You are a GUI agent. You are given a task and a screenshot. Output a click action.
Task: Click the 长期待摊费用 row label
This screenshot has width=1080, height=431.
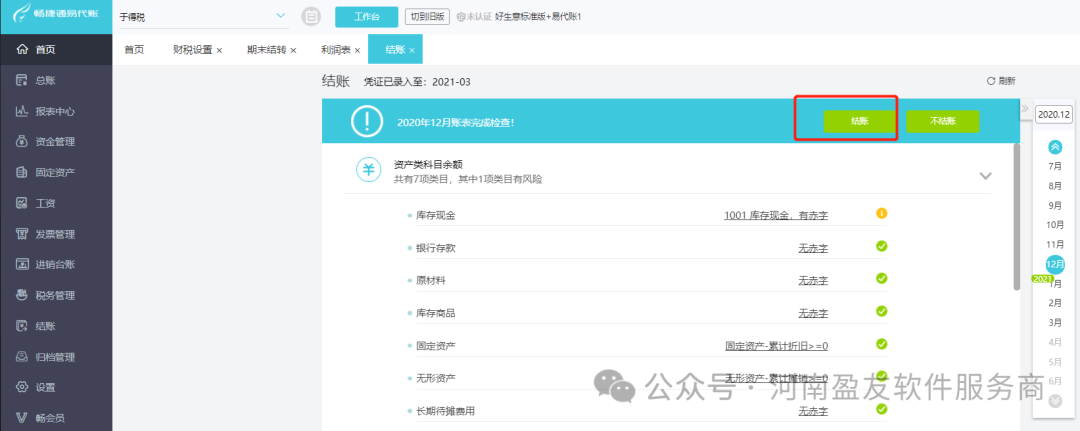coord(446,411)
